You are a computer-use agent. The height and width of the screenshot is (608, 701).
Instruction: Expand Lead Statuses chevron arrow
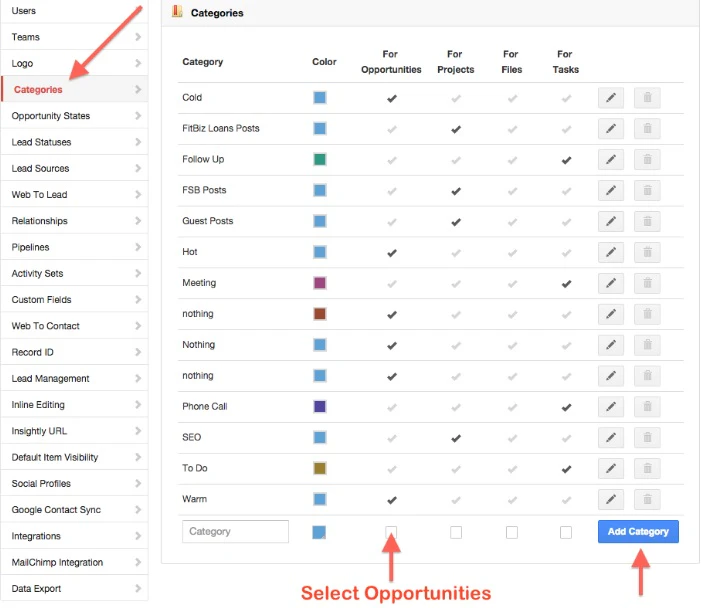pos(138,142)
